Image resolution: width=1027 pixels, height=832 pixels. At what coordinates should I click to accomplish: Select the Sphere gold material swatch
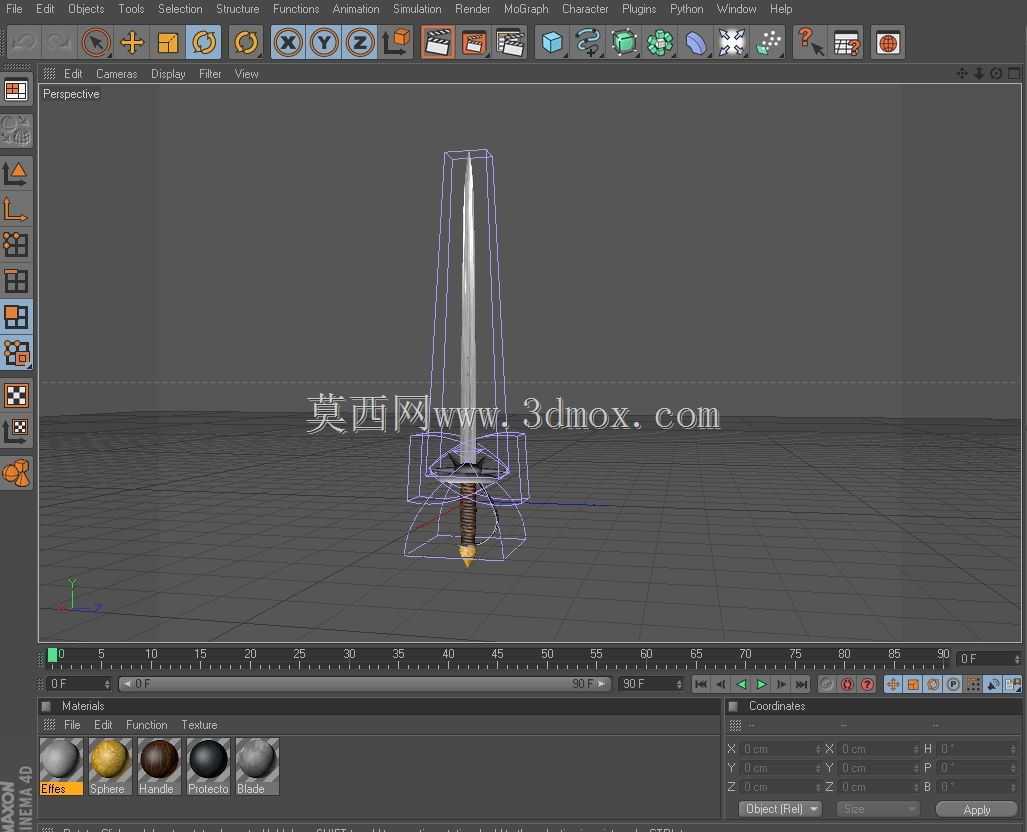(x=109, y=766)
